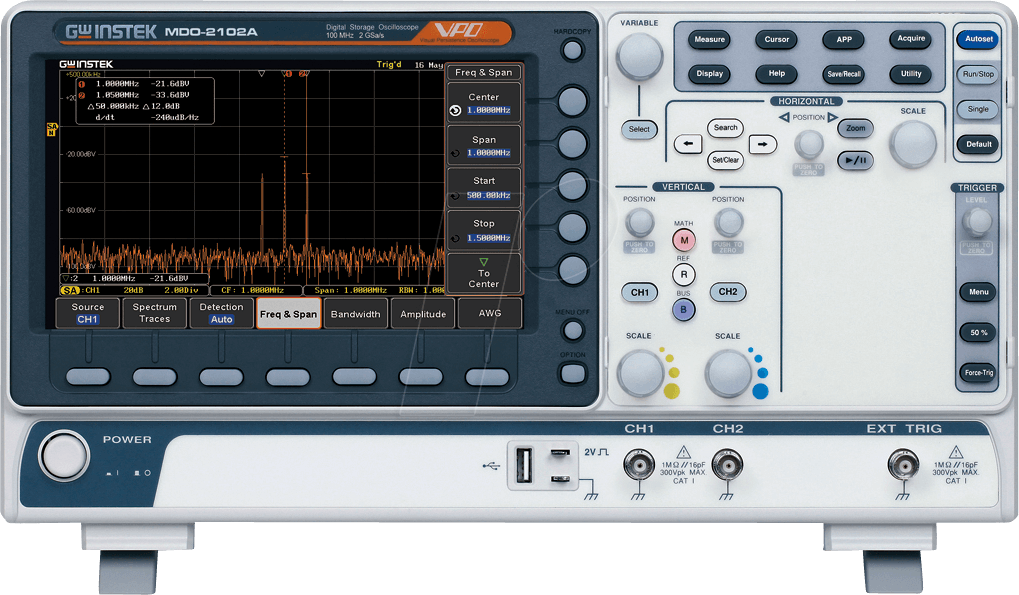
Task: Open the Source CH1 on-screen menu
Action: tap(88, 313)
